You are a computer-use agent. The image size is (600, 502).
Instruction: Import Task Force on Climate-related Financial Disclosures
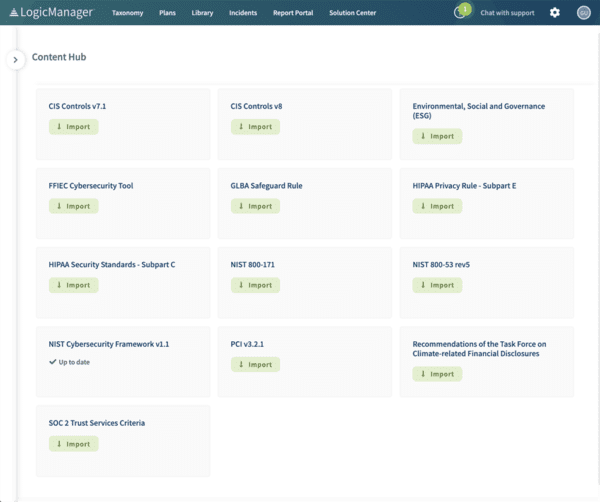click(437, 374)
